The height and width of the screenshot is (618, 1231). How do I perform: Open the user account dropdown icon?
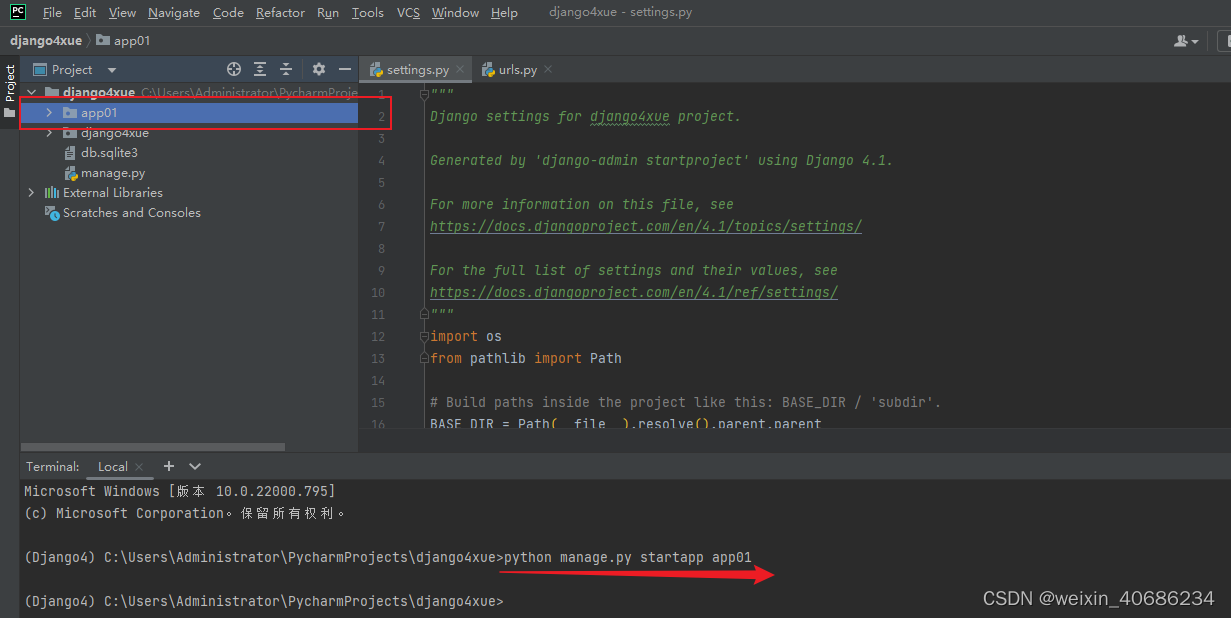click(x=1186, y=41)
